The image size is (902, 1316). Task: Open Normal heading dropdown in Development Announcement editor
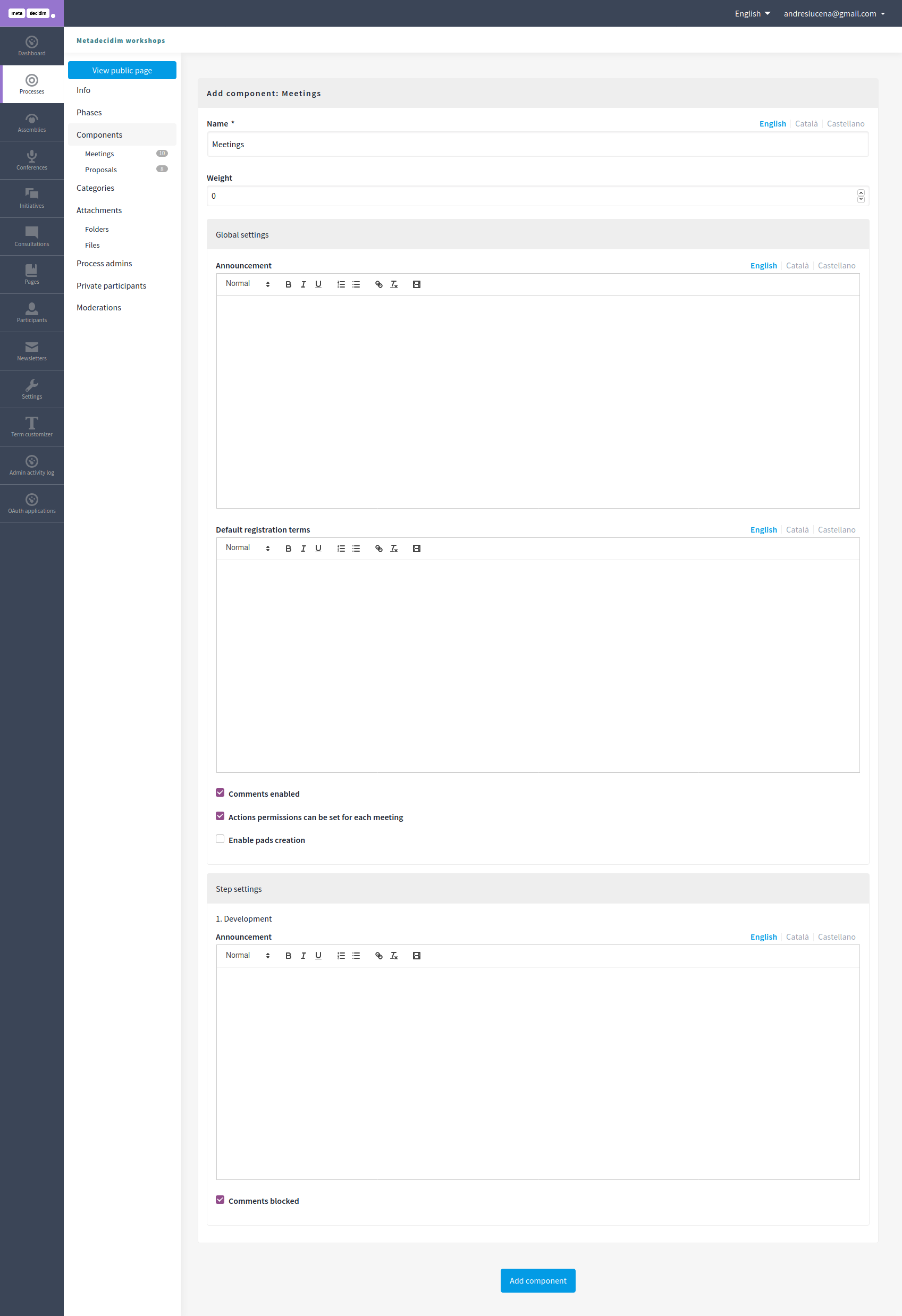248,955
